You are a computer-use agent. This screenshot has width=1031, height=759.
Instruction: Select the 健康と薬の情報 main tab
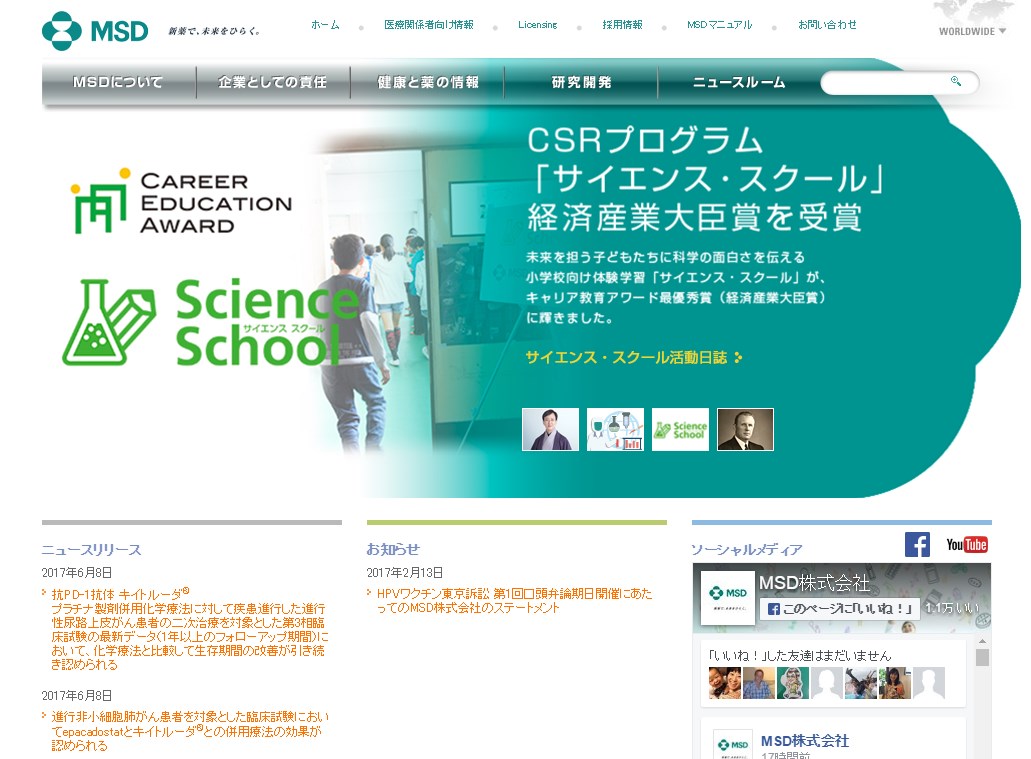427,82
